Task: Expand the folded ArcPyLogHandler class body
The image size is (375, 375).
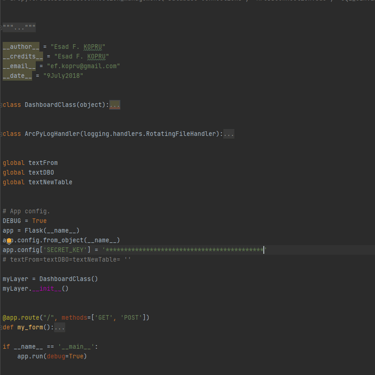Action: [229, 134]
